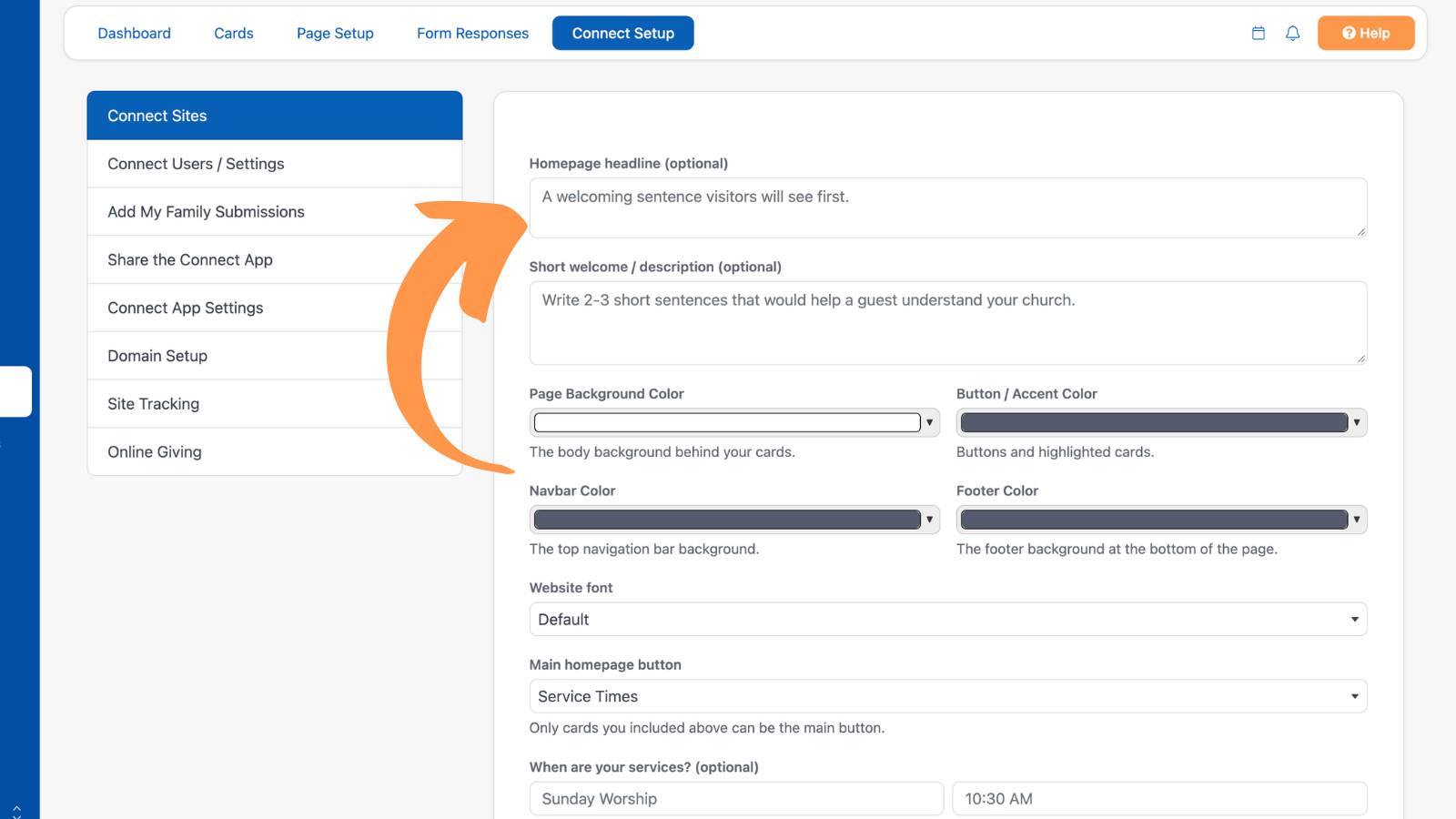Select Online Giving menu item
Screen dimensions: 1456x819
(275, 452)
